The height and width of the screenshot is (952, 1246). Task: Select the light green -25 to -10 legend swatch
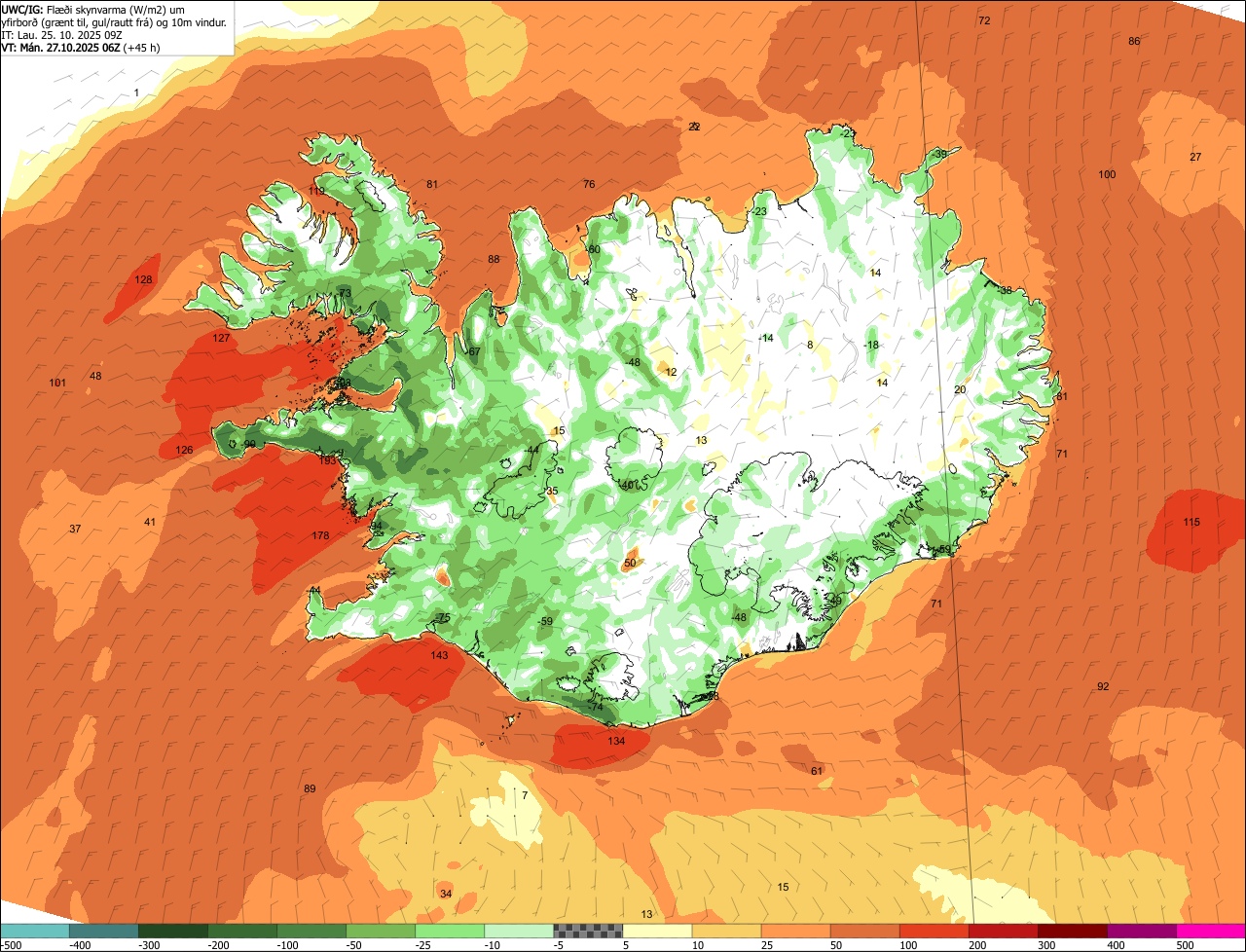[x=450, y=931]
